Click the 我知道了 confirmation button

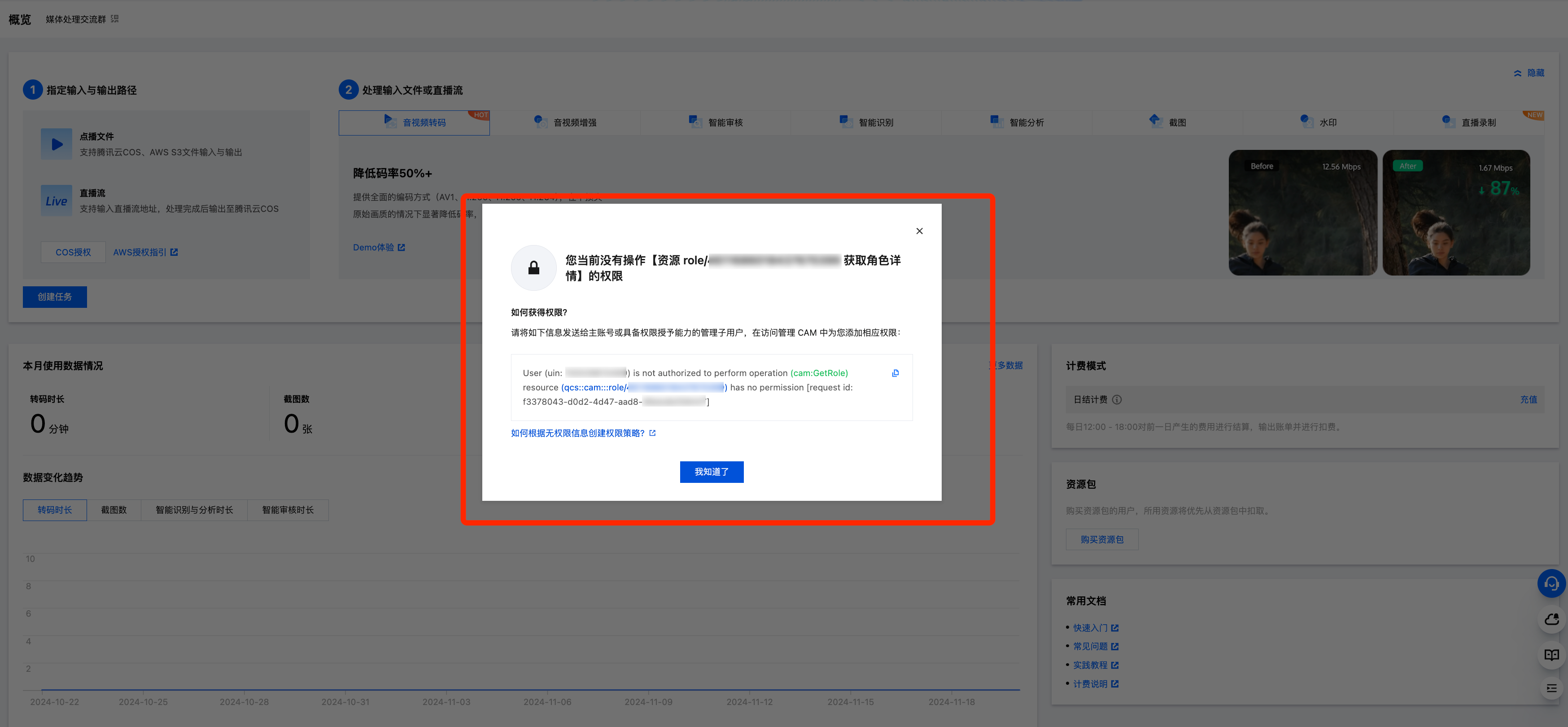click(711, 472)
